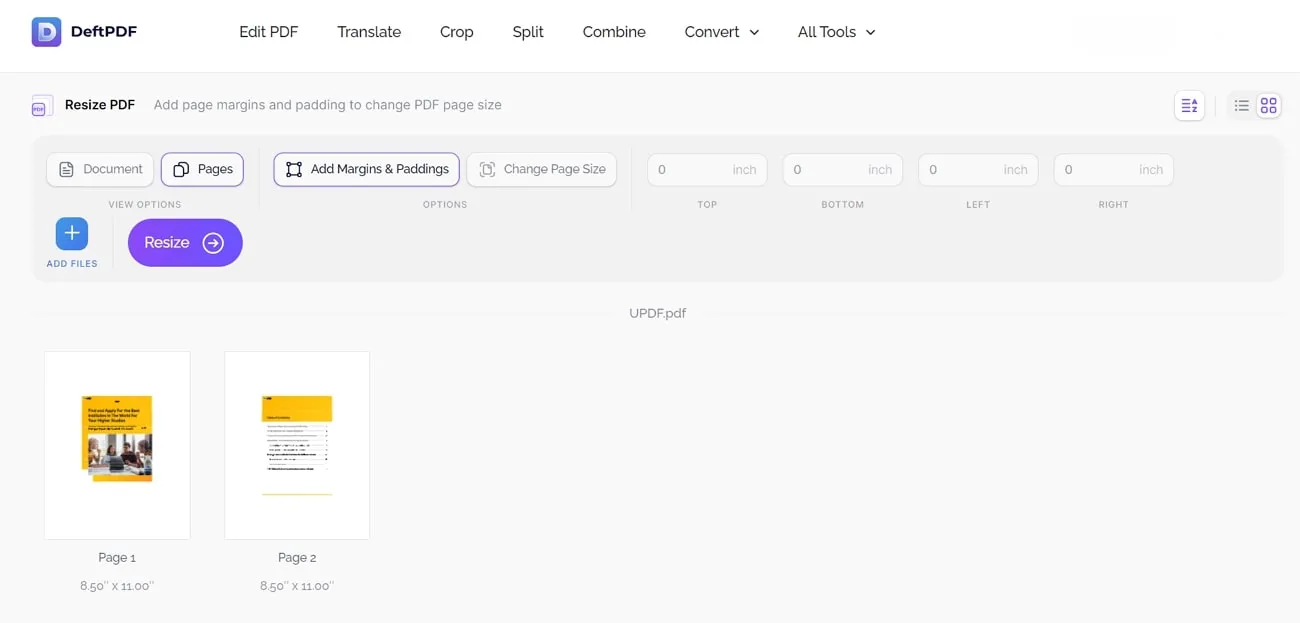Open the Convert dropdown menu

(x=722, y=32)
